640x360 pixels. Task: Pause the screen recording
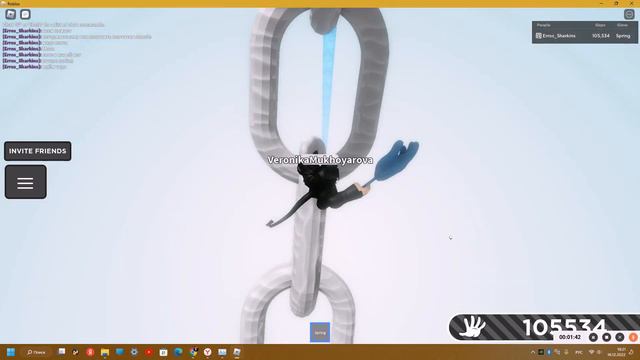(x=593, y=337)
